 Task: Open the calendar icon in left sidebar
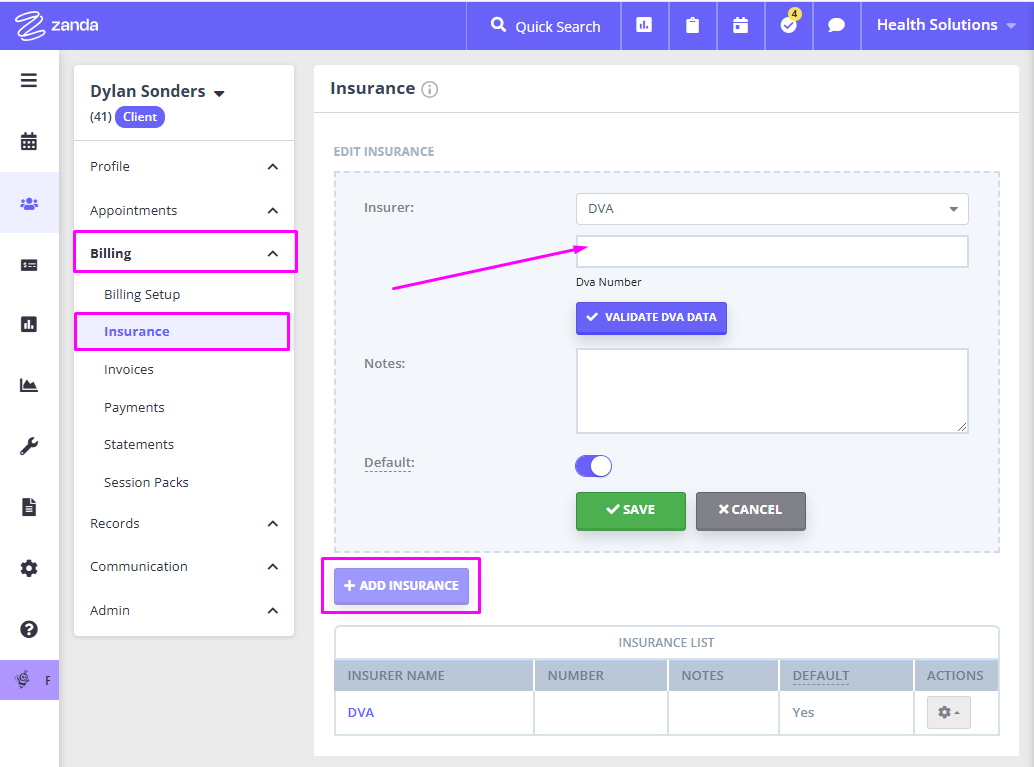coord(29,142)
